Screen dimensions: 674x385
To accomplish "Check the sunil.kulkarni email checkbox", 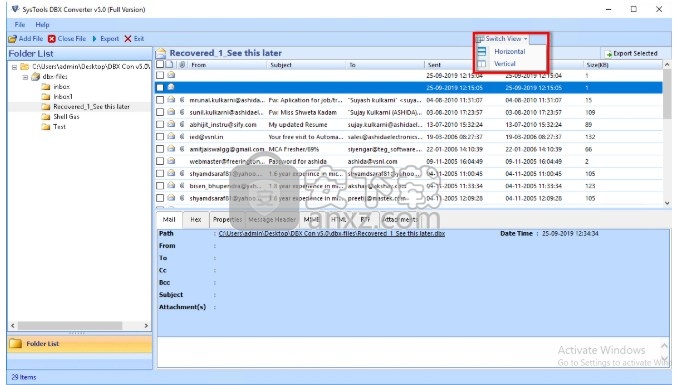I will click(160, 112).
